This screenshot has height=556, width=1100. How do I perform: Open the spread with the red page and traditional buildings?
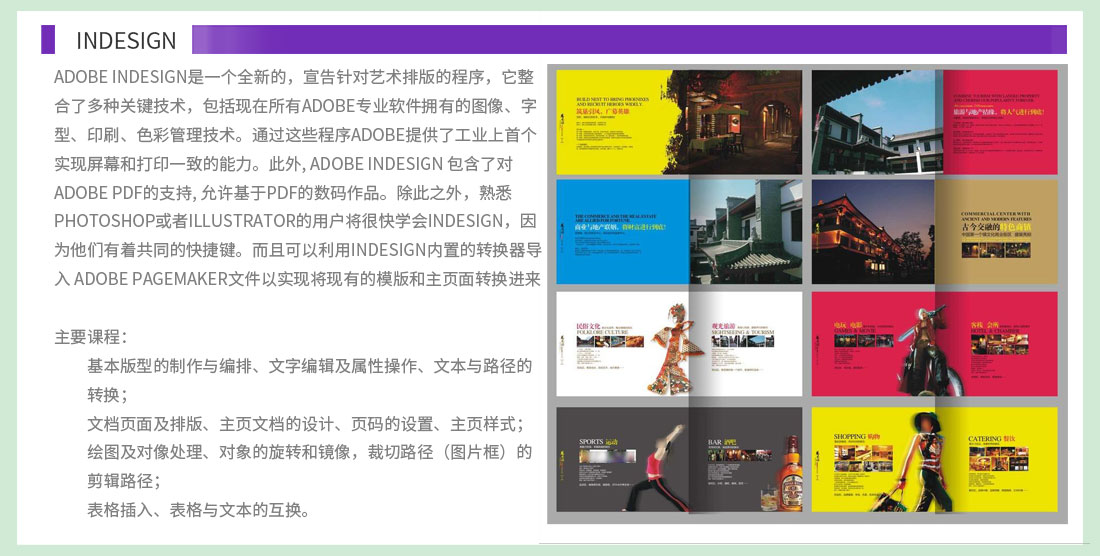(934, 122)
